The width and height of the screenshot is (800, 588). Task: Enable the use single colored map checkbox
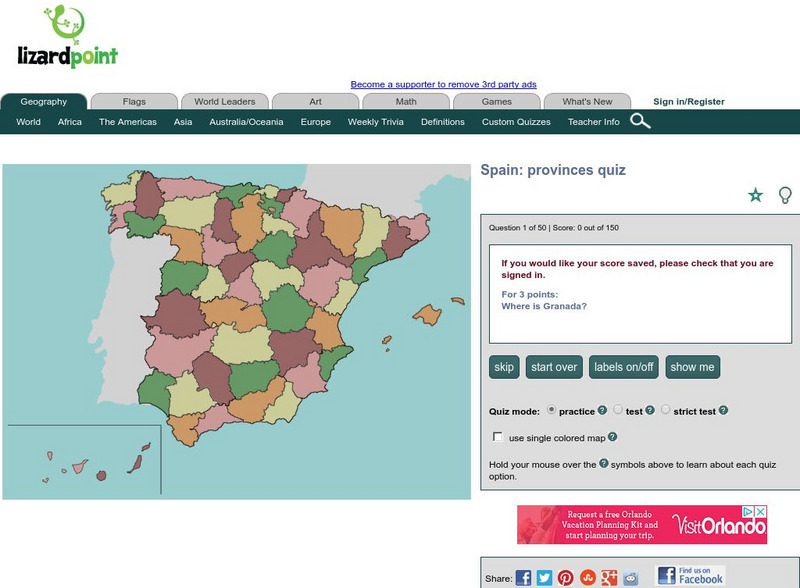(498, 437)
